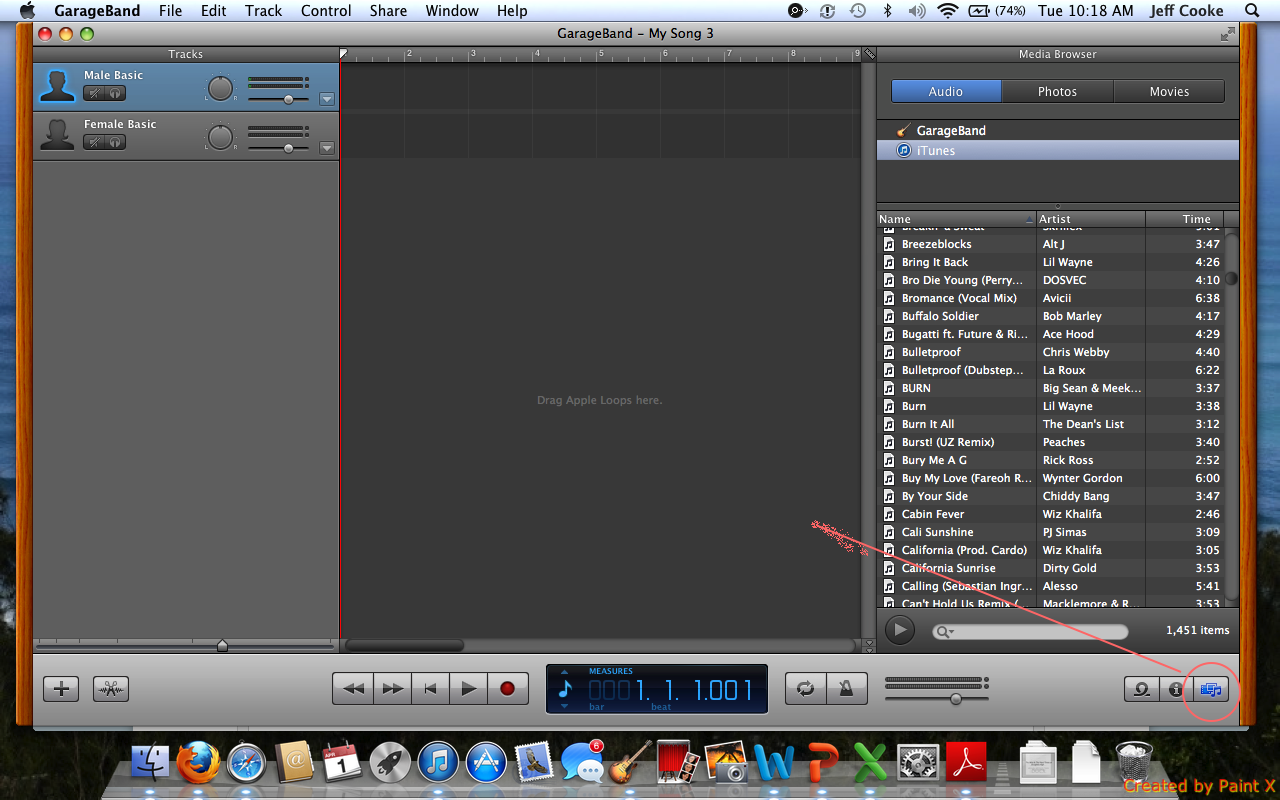Select GarageBand media source
The height and width of the screenshot is (800, 1280).
[x=1057, y=130]
